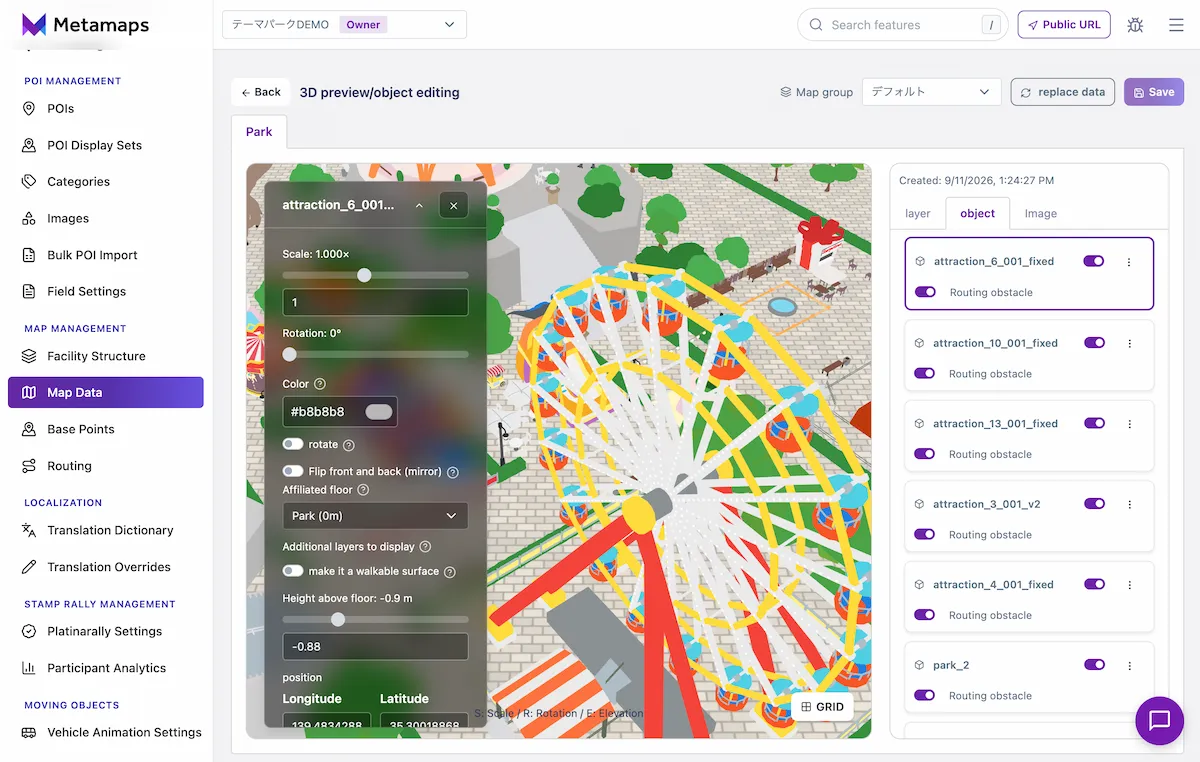Image resolution: width=1200 pixels, height=762 pixels.
Task: Click the Save button
Action: pyautogui.click(x=1154, y=92)
